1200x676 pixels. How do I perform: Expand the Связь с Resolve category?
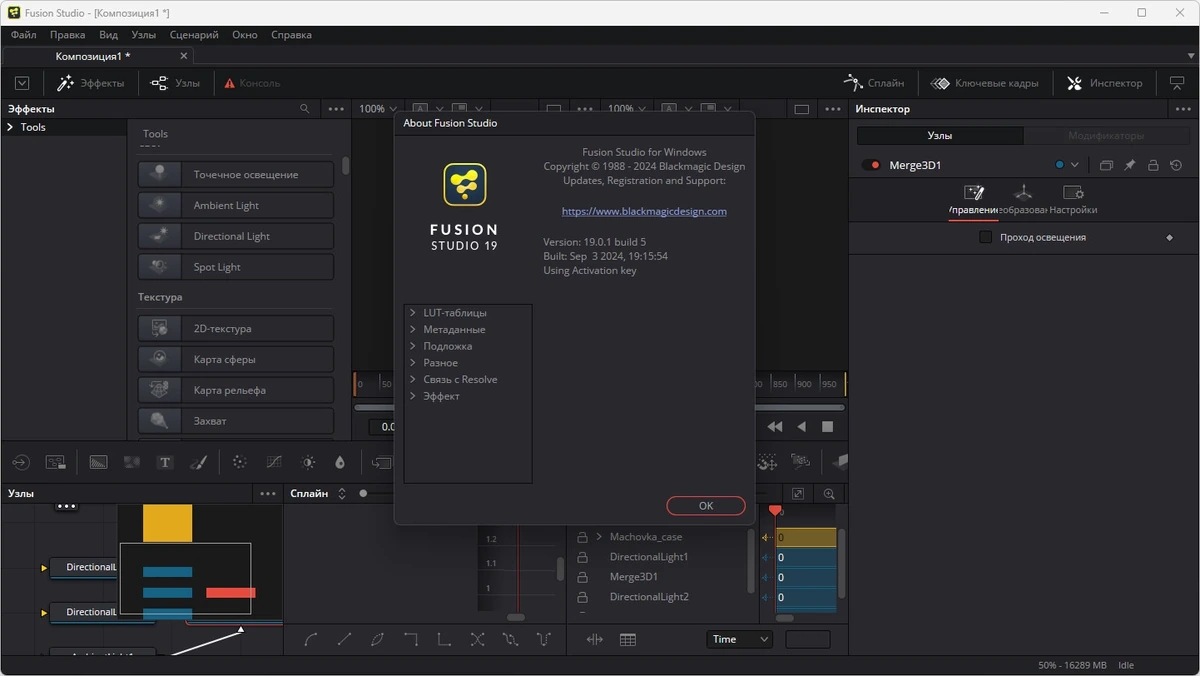412,379
